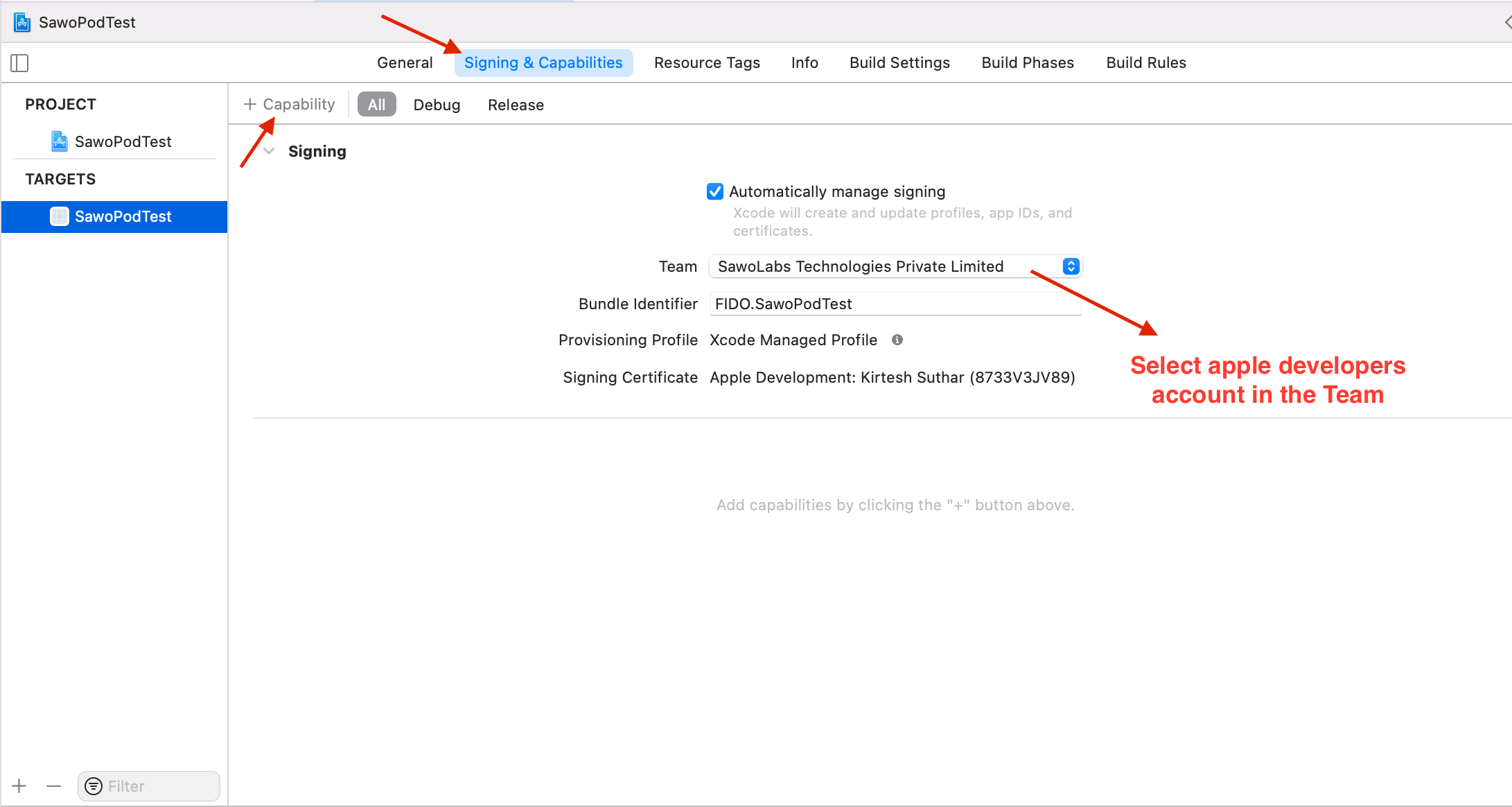This screenshot has height=807, width=1512.
Task: Click the targets Filter search field
Action: tap(148, 786)
